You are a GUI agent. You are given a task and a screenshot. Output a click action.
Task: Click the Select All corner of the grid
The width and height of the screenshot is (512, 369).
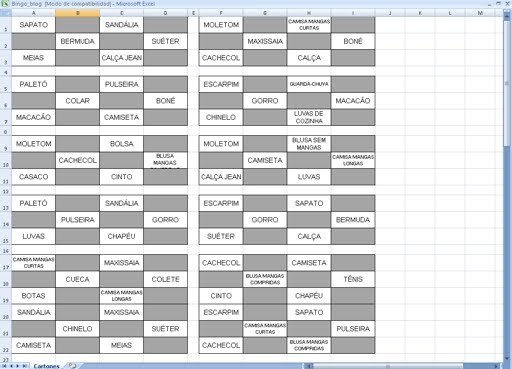tap(6, 13)
